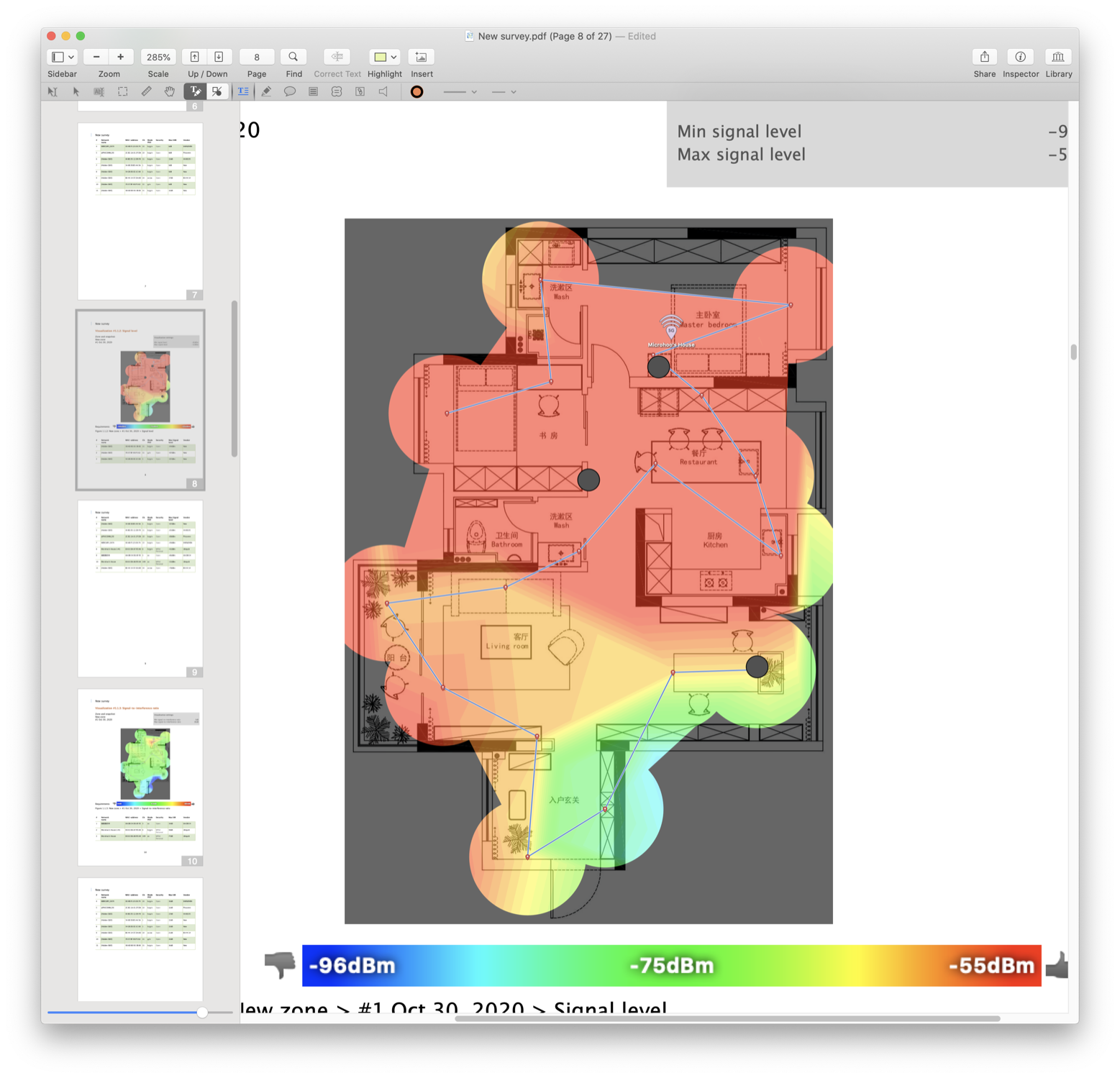
Task: Click the Insert image icon
Action: [421, 58]
